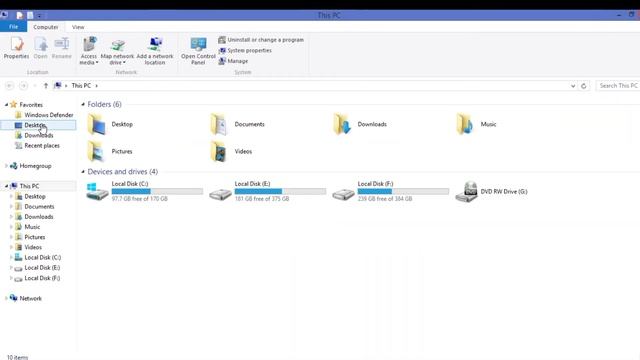The width and height of the screenshot is (640, 360).
Task: Select Music in This PC tree
Action: tap(32, 227)
